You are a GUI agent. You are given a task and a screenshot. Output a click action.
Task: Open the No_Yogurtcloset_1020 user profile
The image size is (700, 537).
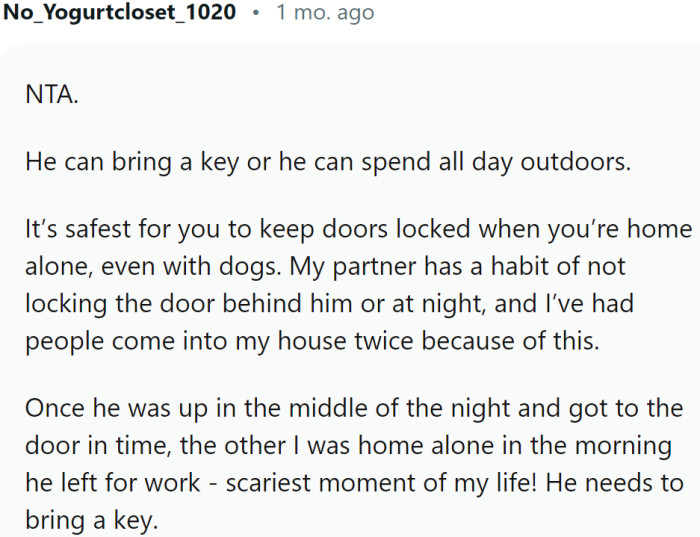pos(120,13)
